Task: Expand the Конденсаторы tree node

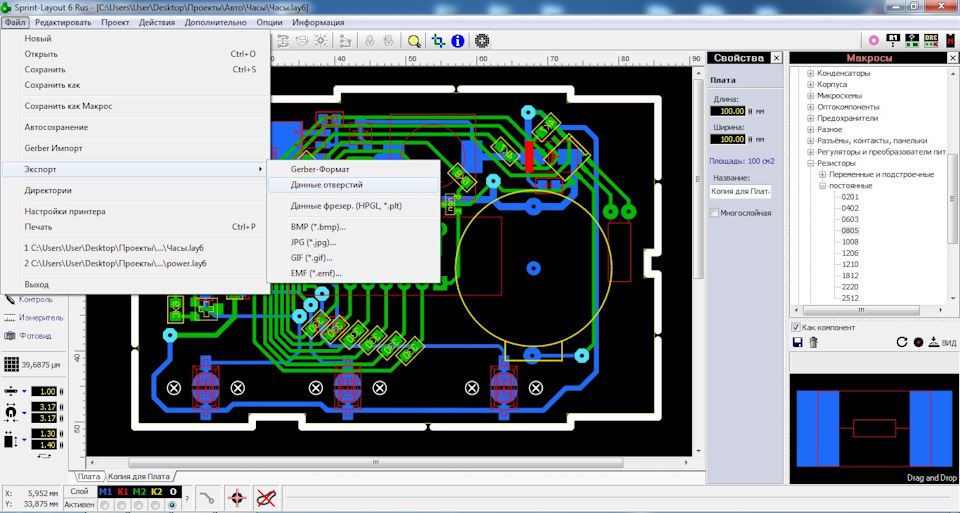Action: (x=811, y=73)
